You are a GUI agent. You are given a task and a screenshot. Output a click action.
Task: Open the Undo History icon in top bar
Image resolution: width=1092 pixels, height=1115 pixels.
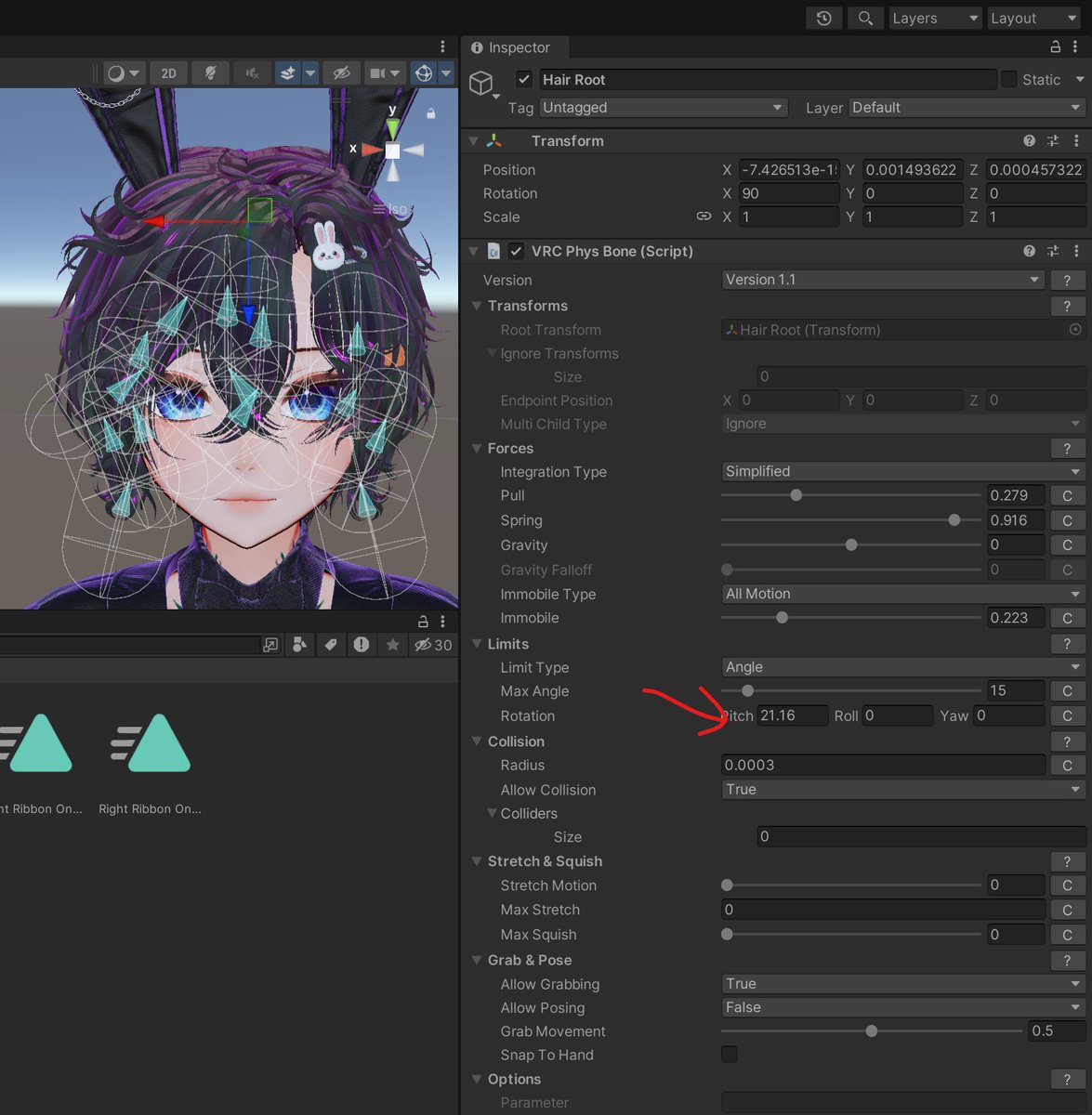tap(824, 18)
